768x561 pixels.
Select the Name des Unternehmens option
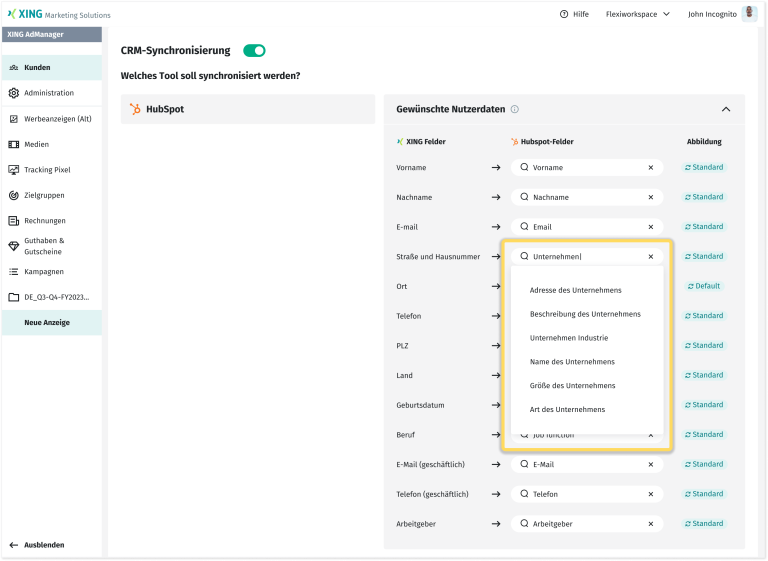pyautogui.click(x=572, y=362)
